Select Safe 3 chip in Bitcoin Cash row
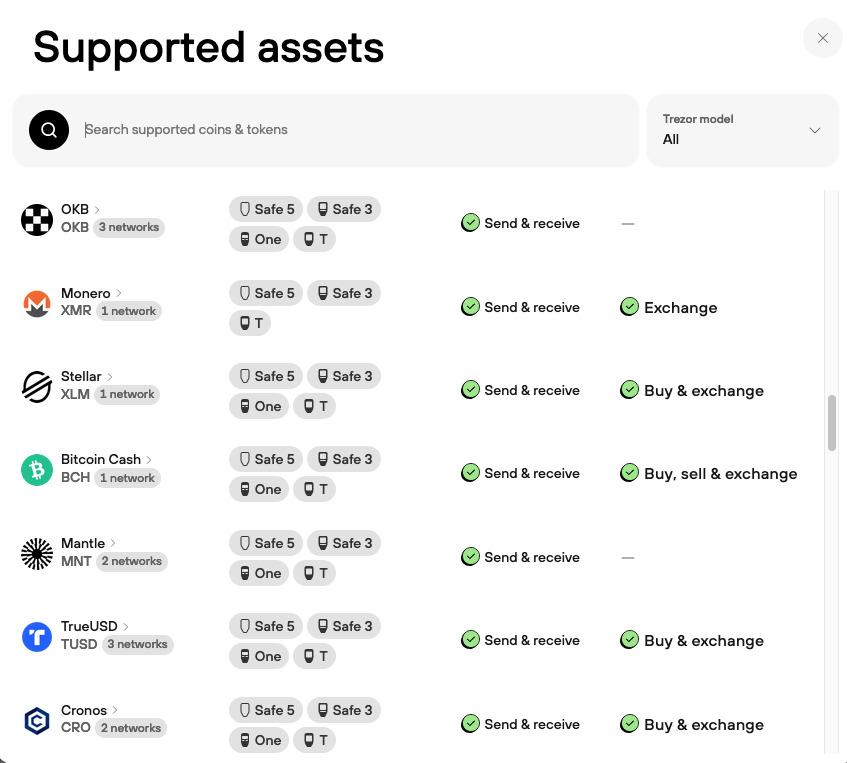 click(344, 459)
